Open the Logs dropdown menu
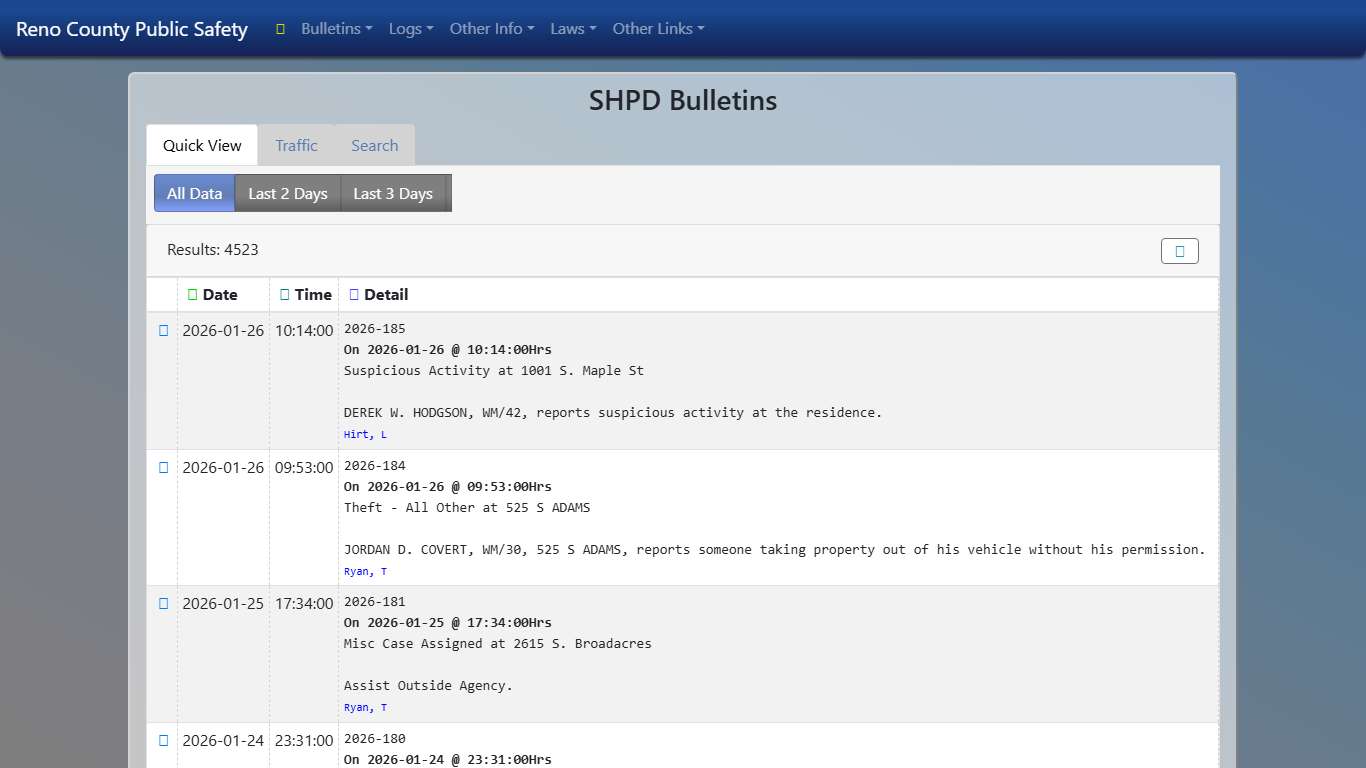 click(x=410, y=29)
